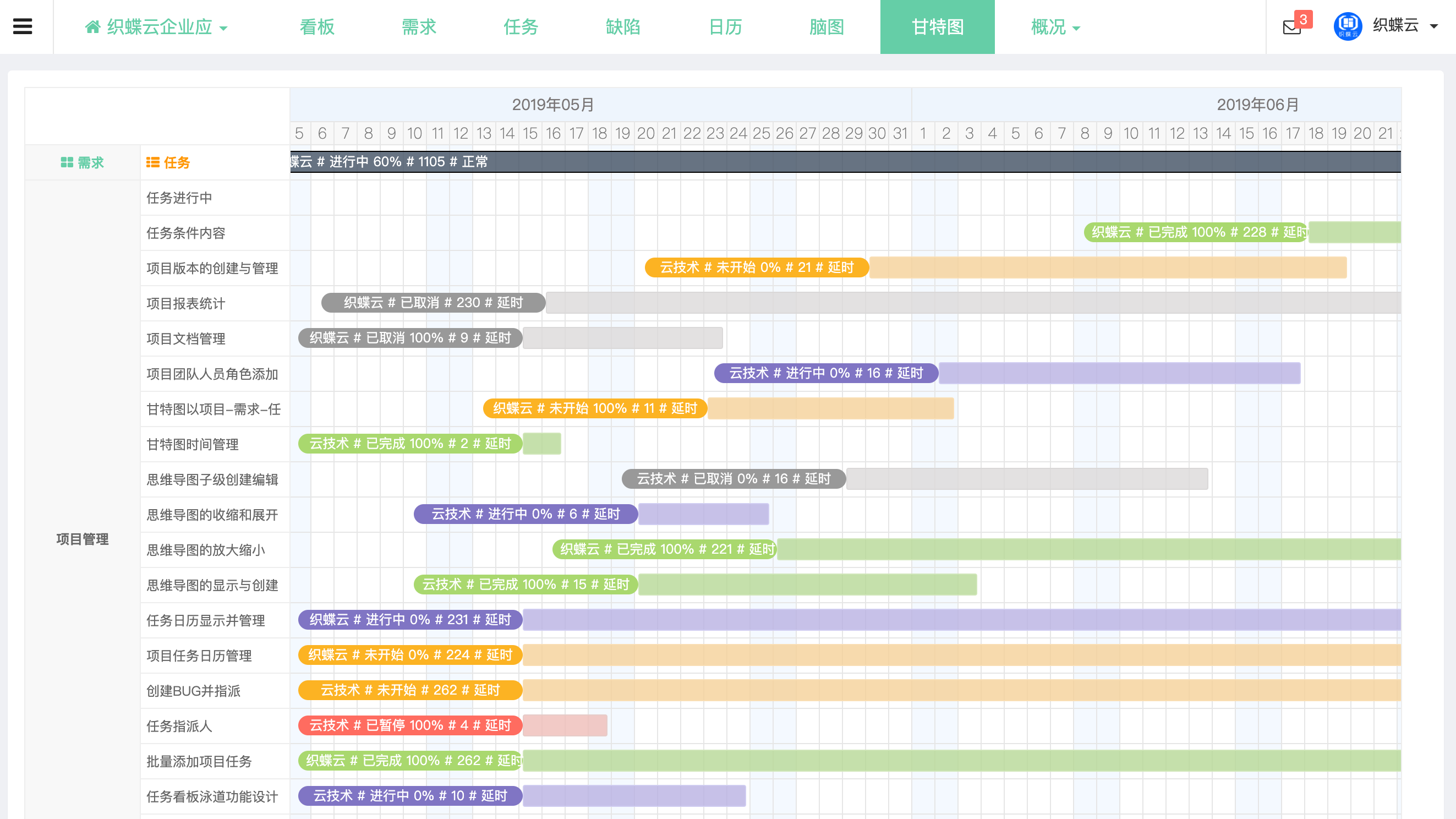Select the 思维导图子级创建编辑 task row
Screen dimensions: 1456x819
(x=215, y=479)
